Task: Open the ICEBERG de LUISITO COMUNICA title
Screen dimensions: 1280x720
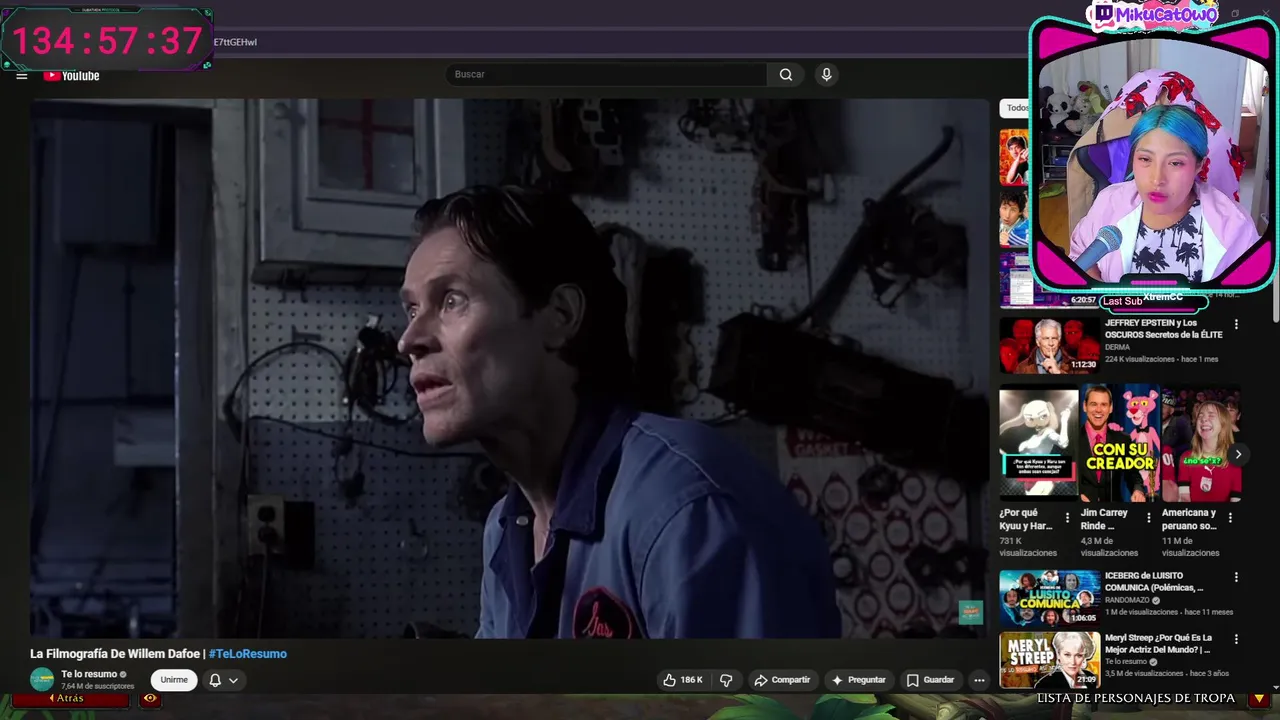Action: click(1154, 582)
